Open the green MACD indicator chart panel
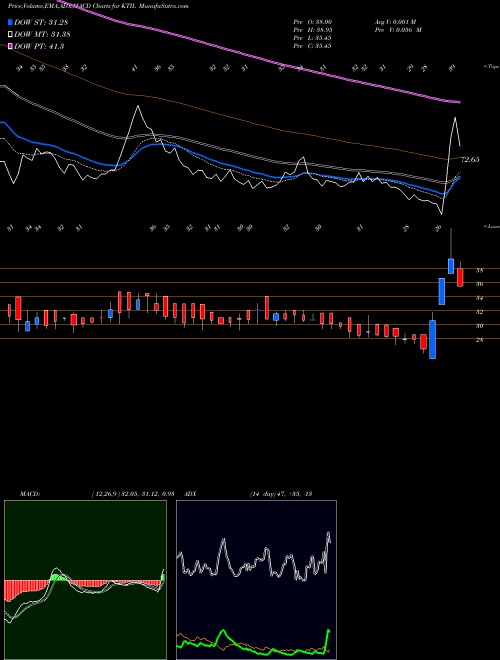500x660 pixels. pyautogui.click(x=85, y=580)
